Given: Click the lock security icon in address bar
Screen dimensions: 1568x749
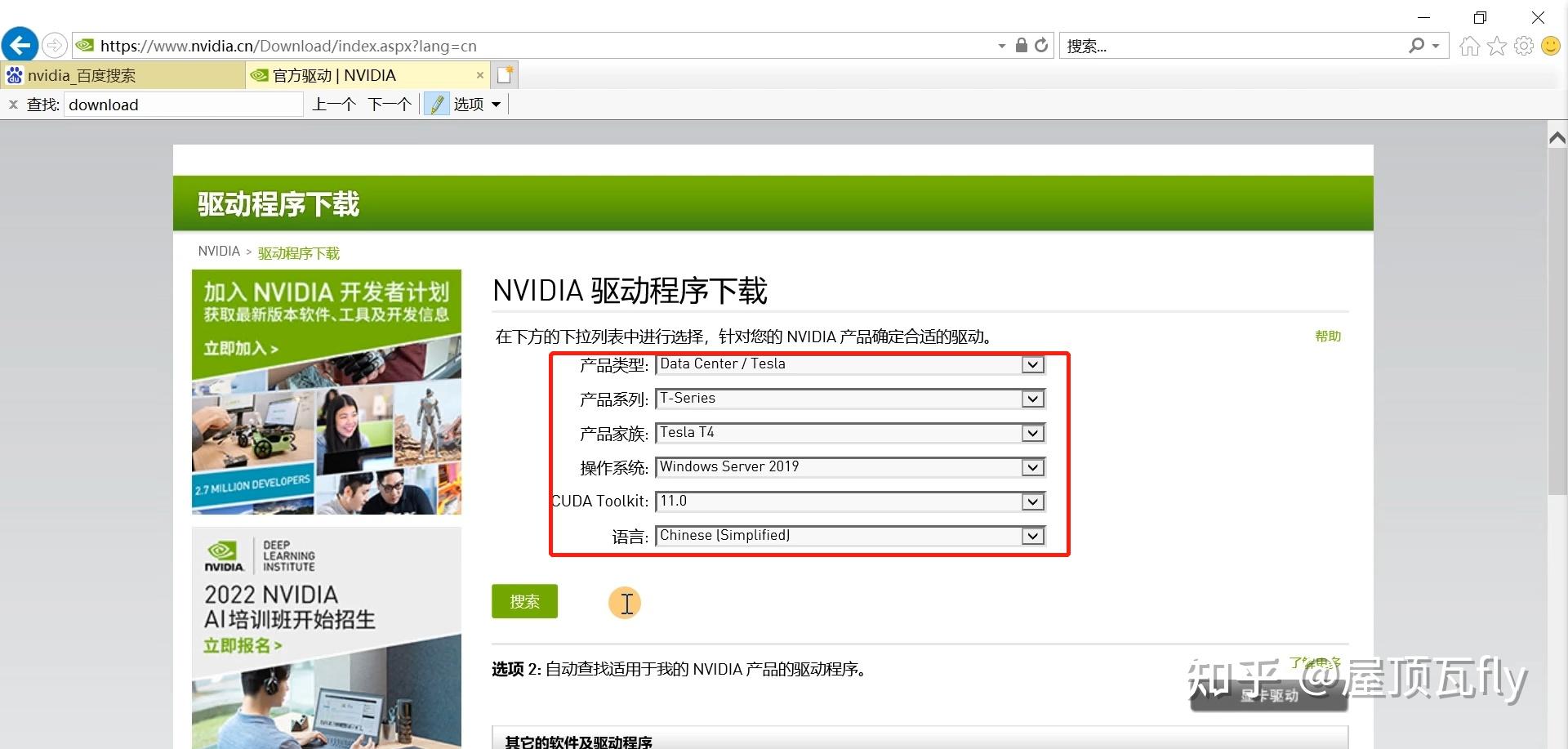Looking at the screenshot, I should 1021,45.
